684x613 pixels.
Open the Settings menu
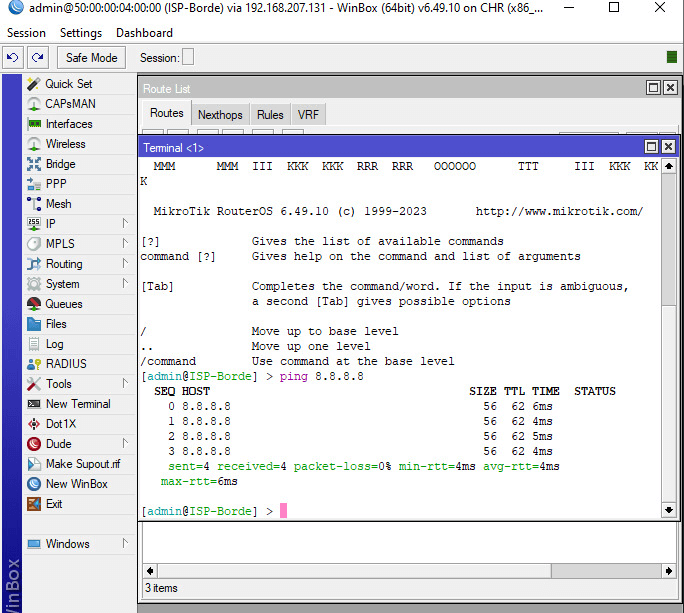81,33
